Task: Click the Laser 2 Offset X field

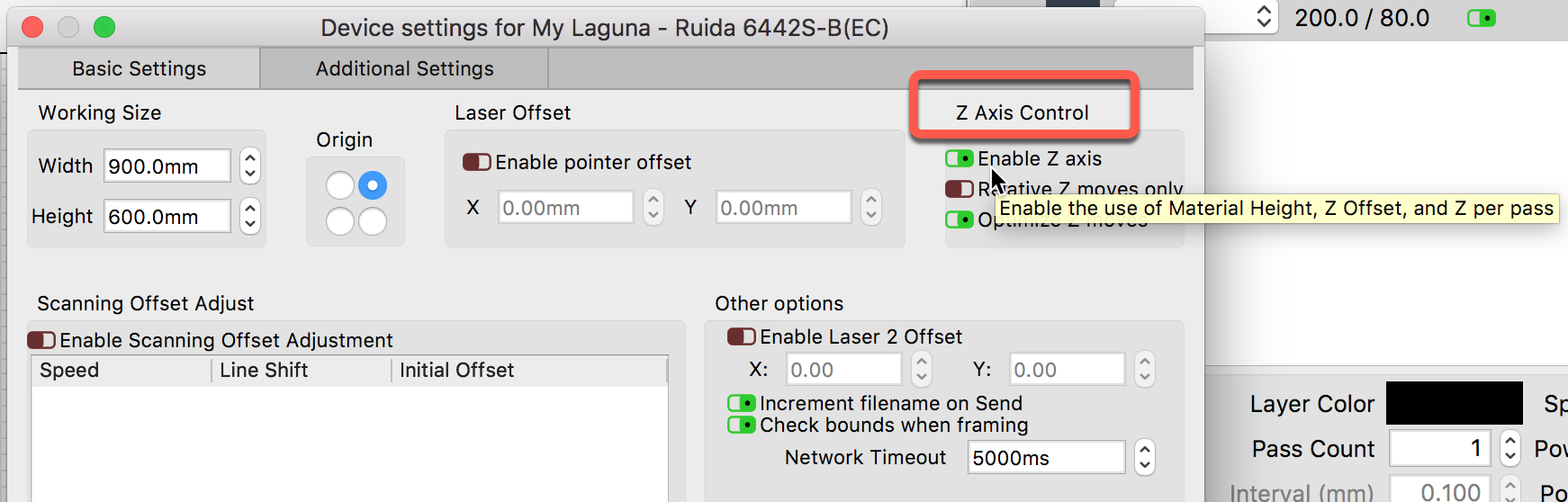Action: coord(844,370)
